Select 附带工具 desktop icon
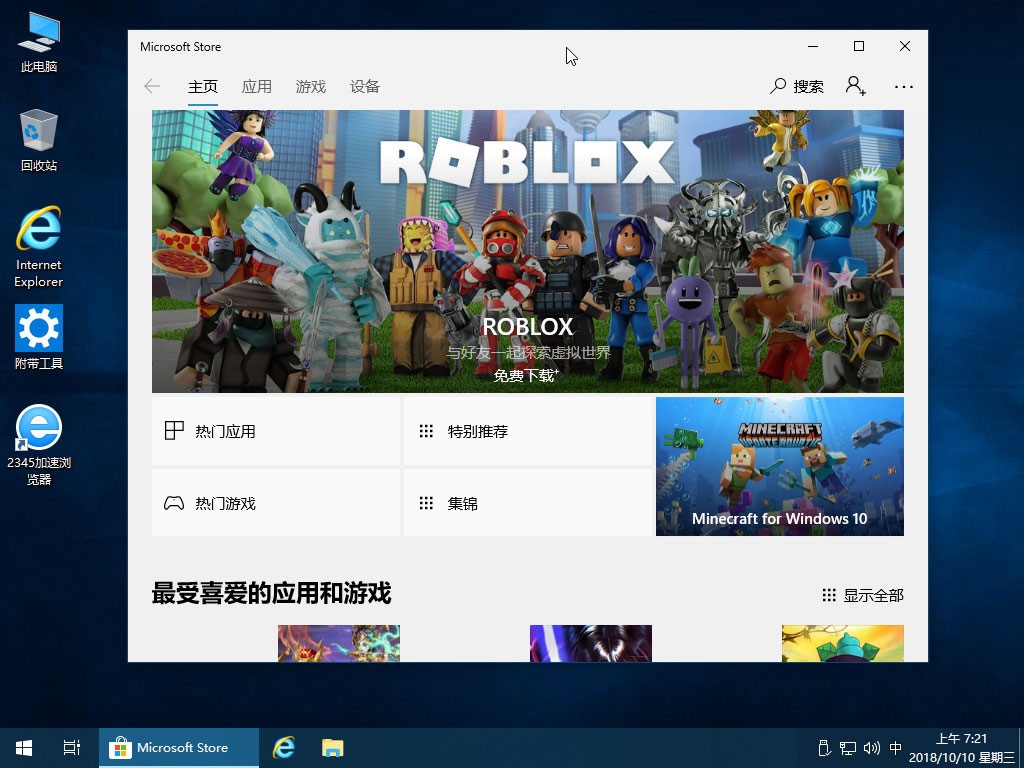The height and width of the screenshot is (768, 1024). coord(39,337)
